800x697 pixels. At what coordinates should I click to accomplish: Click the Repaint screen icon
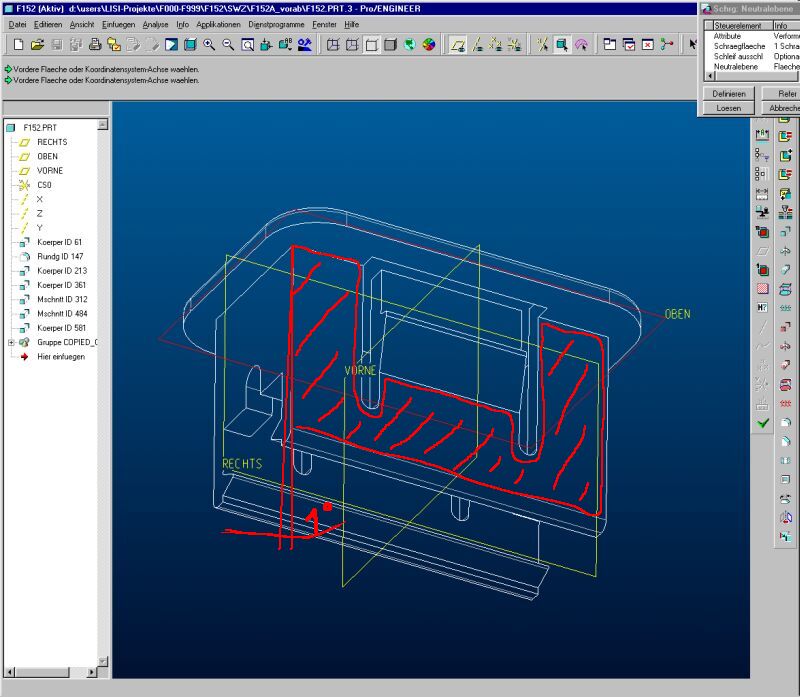click(x=171, y=45)
